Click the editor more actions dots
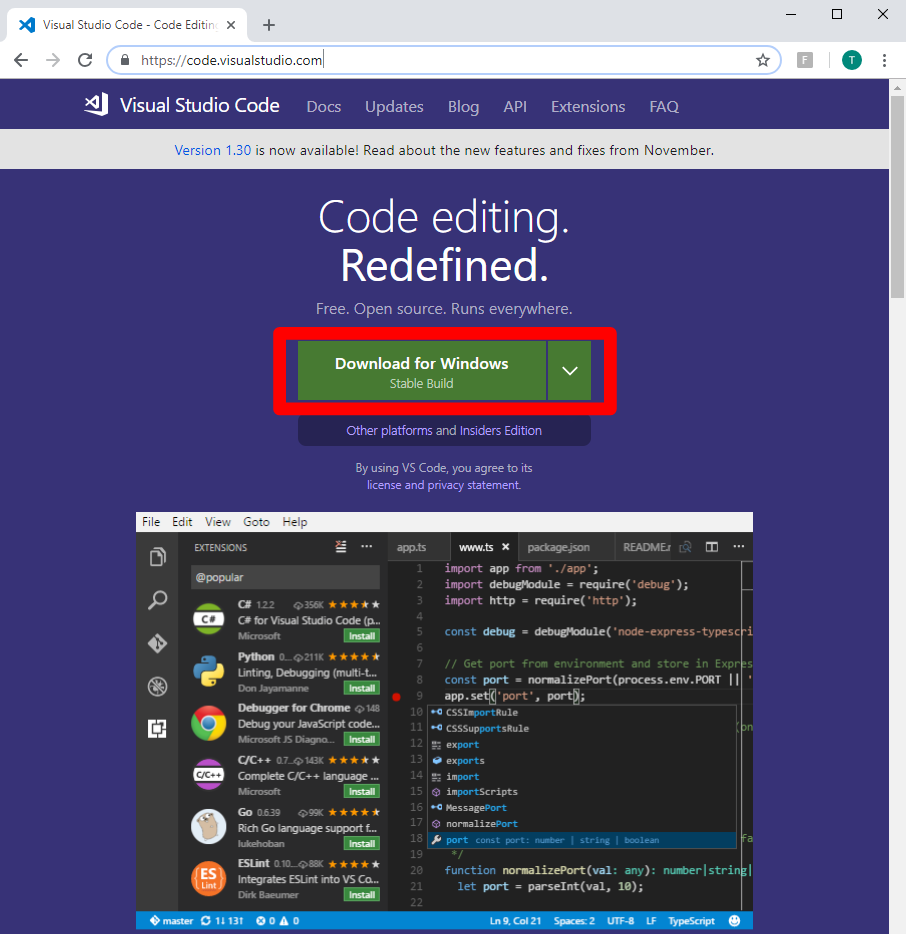906x934 pixels. coord(739,546)
